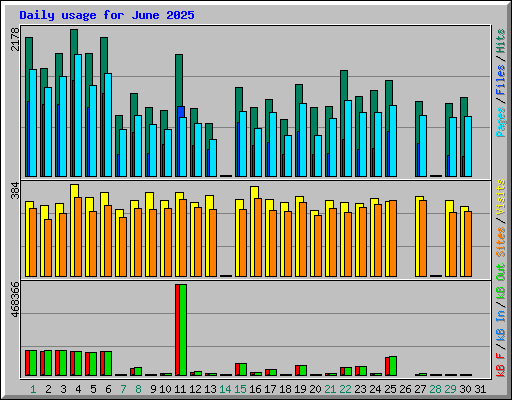Click day 28 on the x-axis
512x400 pixels.
[435, 389]
